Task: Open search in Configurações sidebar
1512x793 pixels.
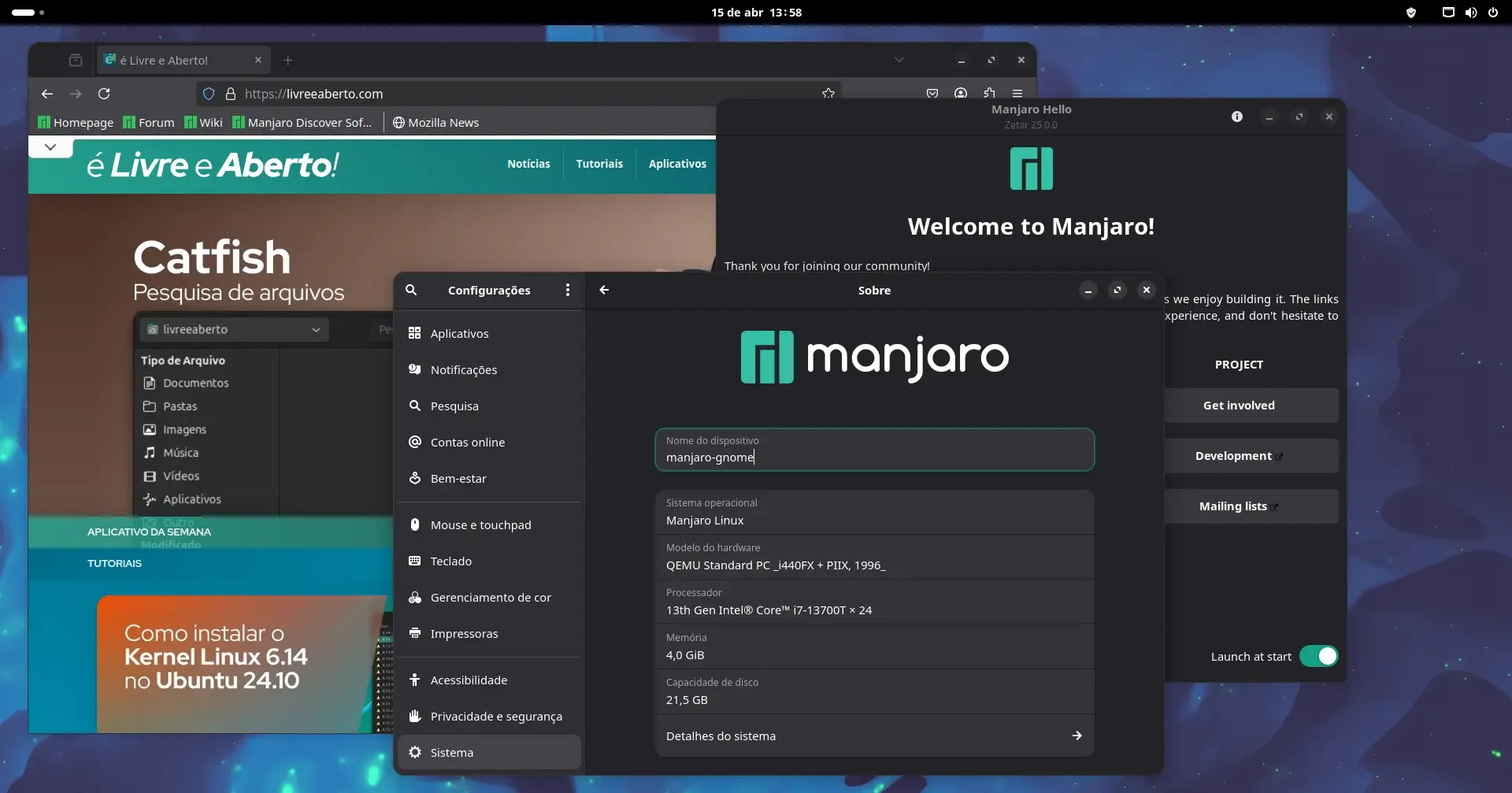Action: click(x=411, y=290)
